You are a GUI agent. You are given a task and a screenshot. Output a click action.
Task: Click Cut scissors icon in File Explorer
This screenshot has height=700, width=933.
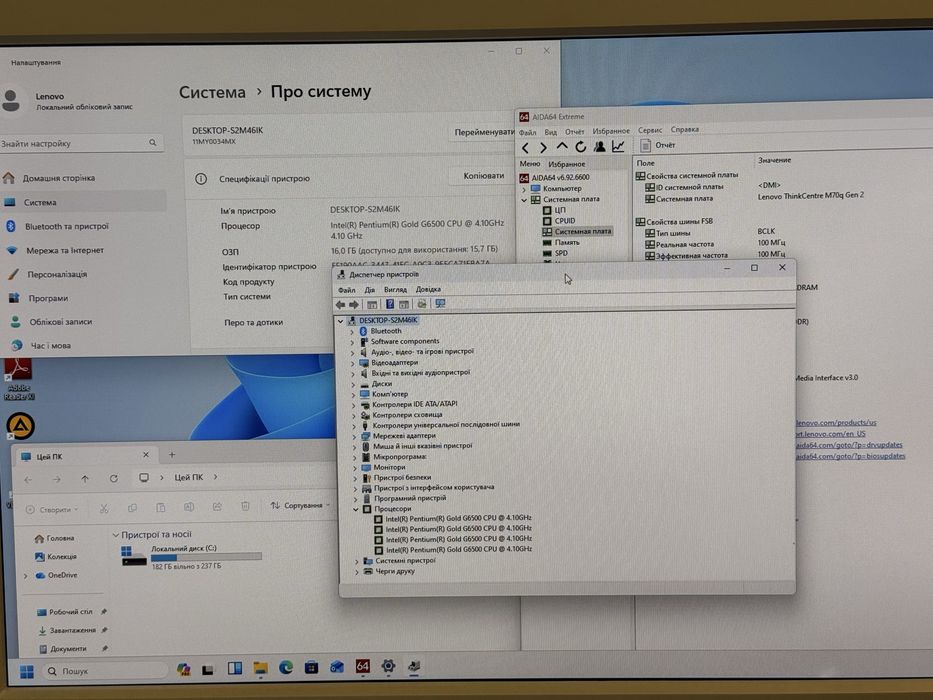pos(104,508)
